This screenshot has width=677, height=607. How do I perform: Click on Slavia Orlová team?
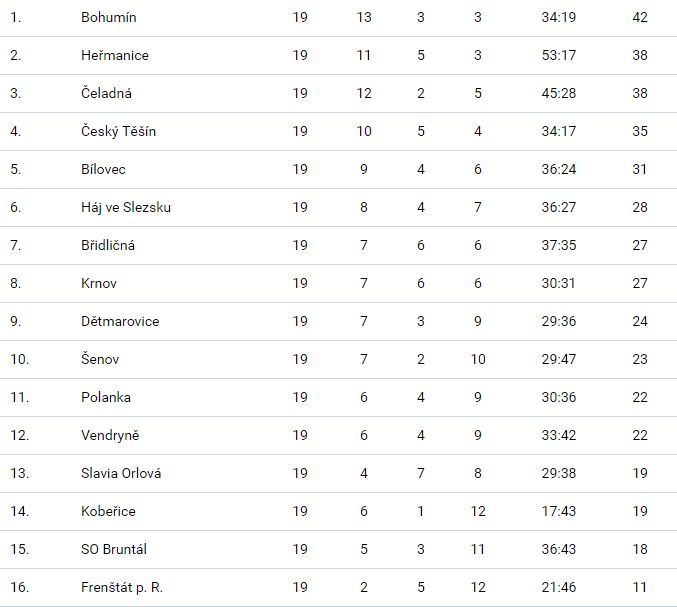[x=121, y=474]
